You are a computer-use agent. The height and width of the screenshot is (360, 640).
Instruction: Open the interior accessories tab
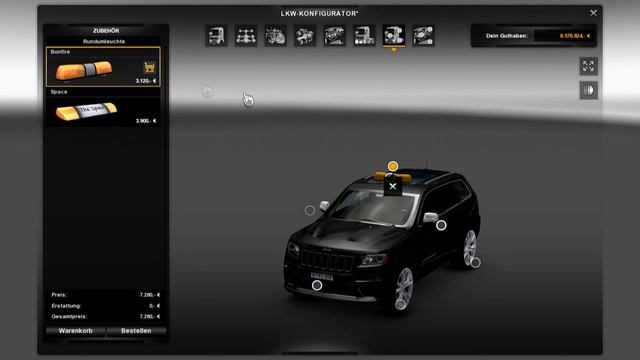click(x=423, y=35)
